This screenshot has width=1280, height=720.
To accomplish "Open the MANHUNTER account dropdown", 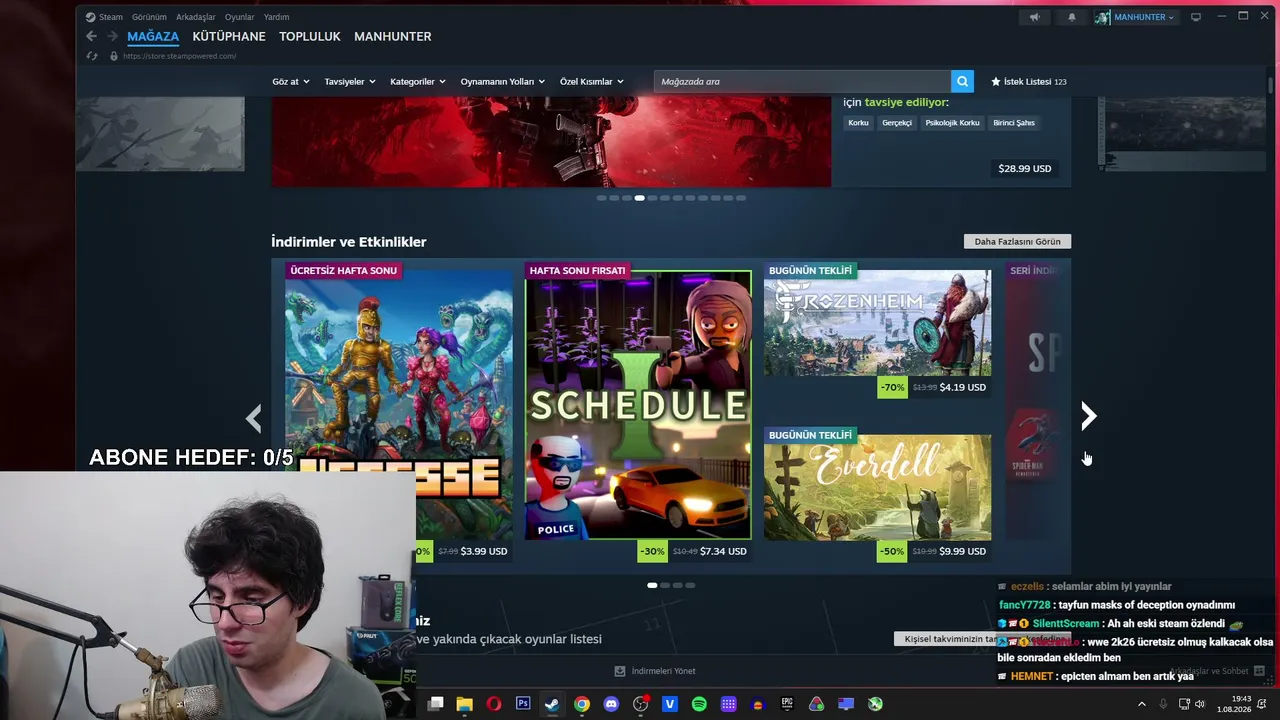I will pyautogui.click(x=1144, y=17).
